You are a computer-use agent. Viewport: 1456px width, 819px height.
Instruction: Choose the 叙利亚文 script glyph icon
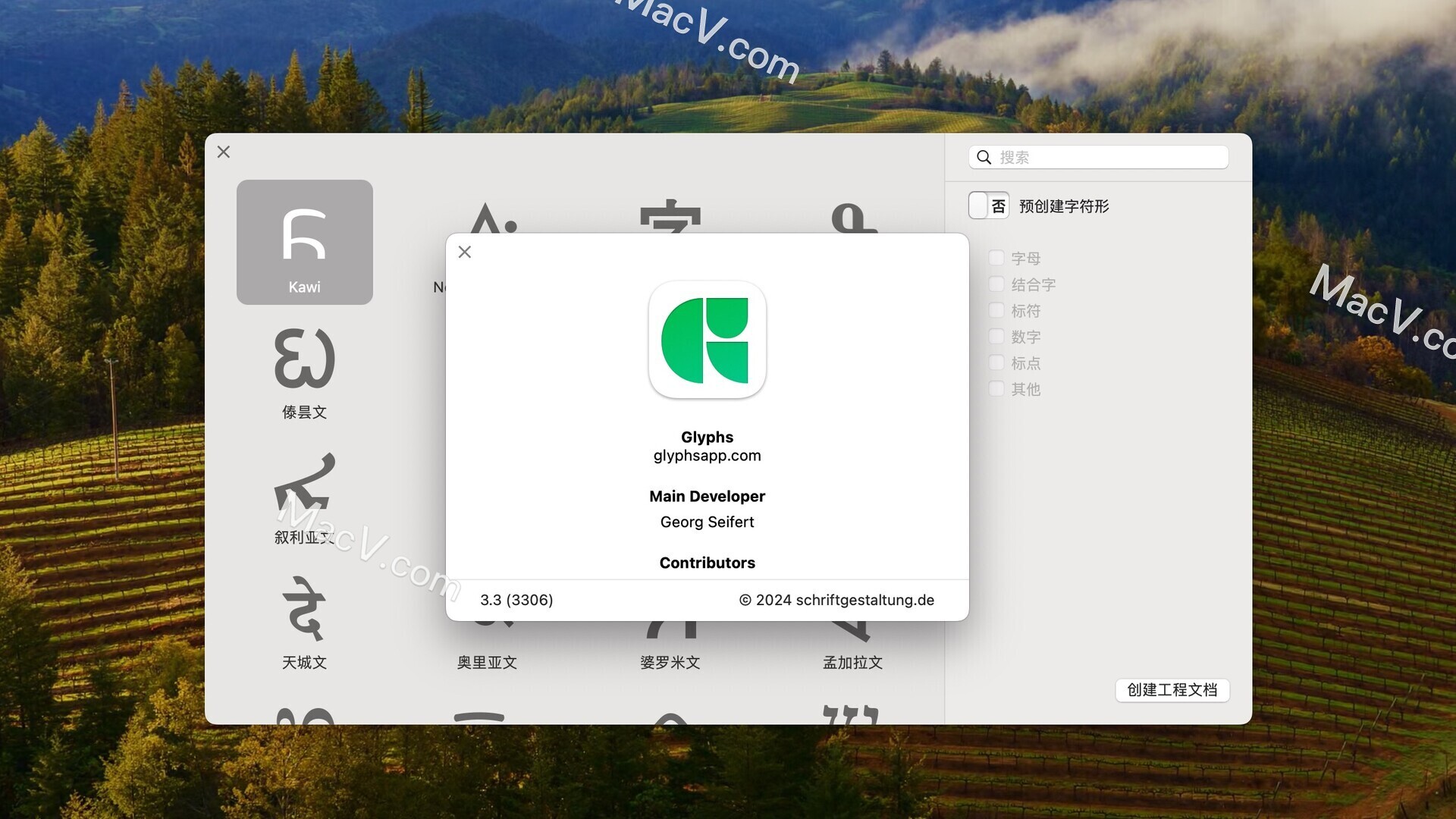tap(304, 482)
